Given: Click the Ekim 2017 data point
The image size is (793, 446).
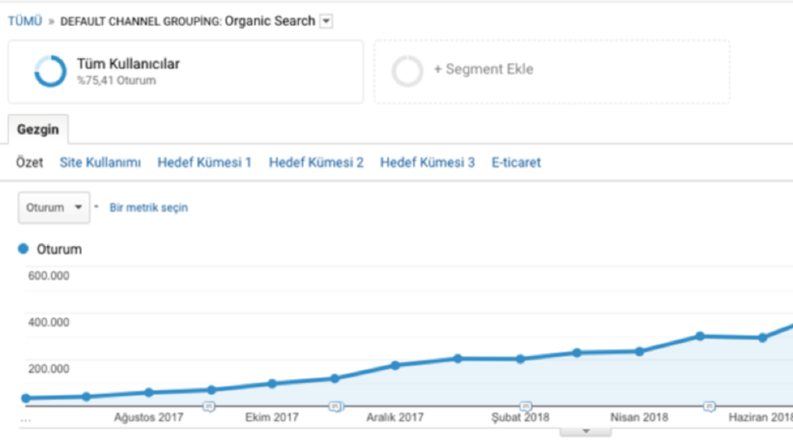Looking at the screenshot, I should [x=272, y=384].
